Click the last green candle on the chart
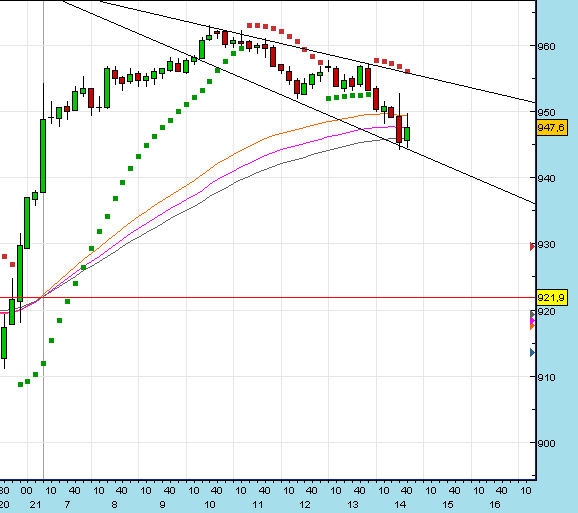Screen dimensions: 578x513 [x=407, y=134]
